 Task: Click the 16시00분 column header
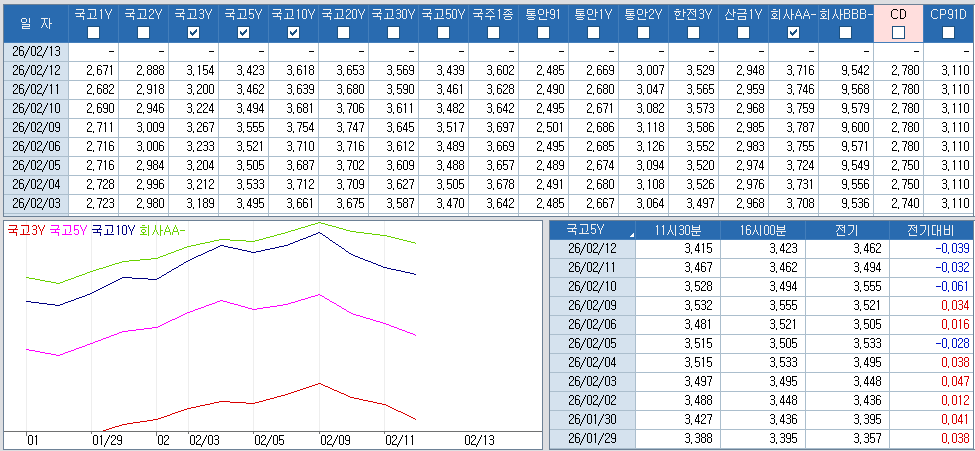point(764,230)
